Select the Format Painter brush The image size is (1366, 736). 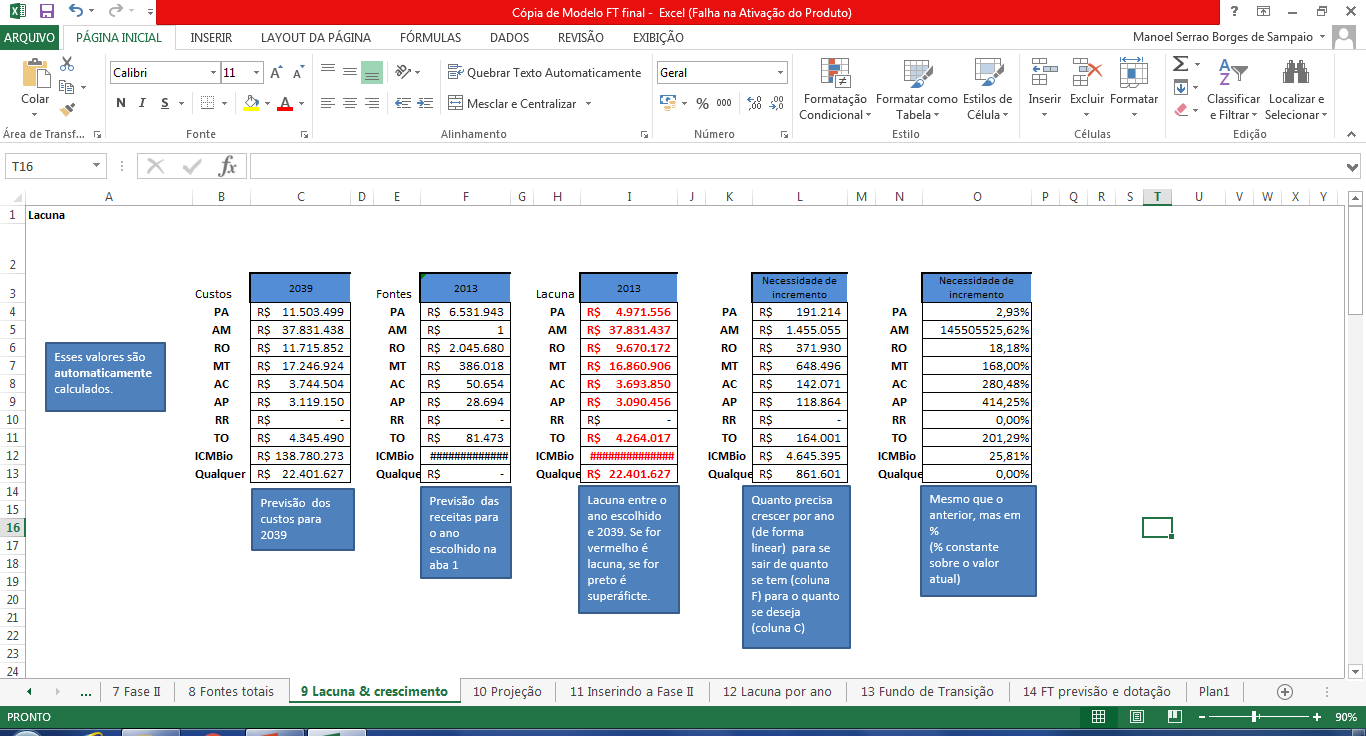pos(68,110)
